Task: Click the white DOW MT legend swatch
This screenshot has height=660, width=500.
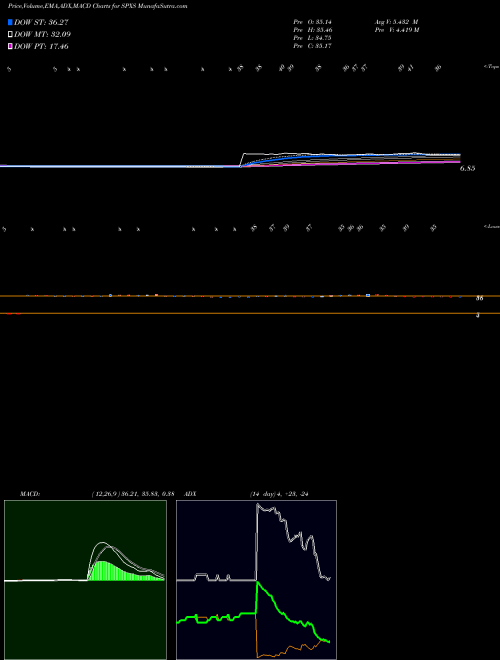Action: coord(10,35)
